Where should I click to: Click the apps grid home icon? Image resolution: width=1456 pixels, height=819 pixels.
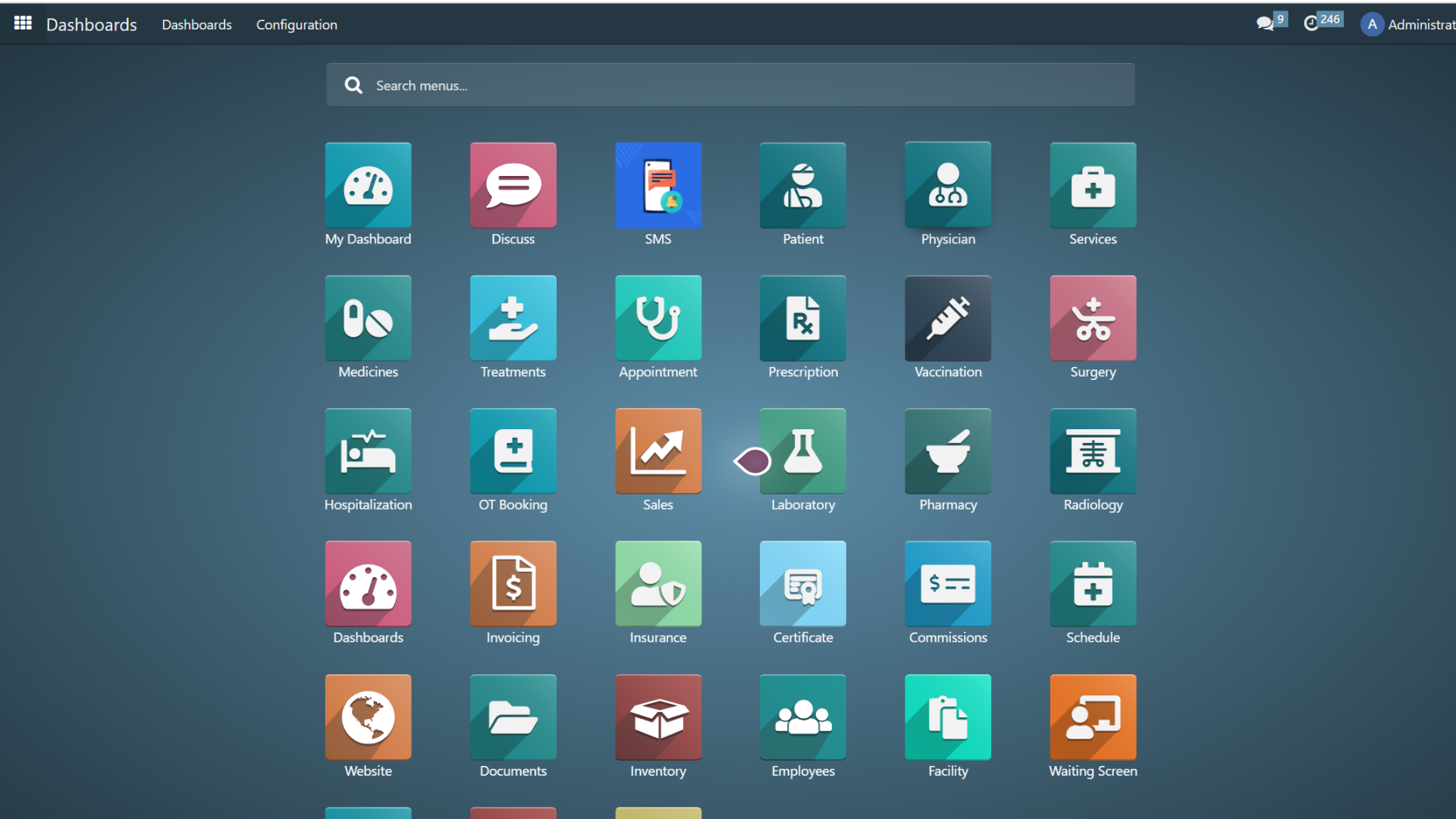pyautogui.click(x=23, y=24)
